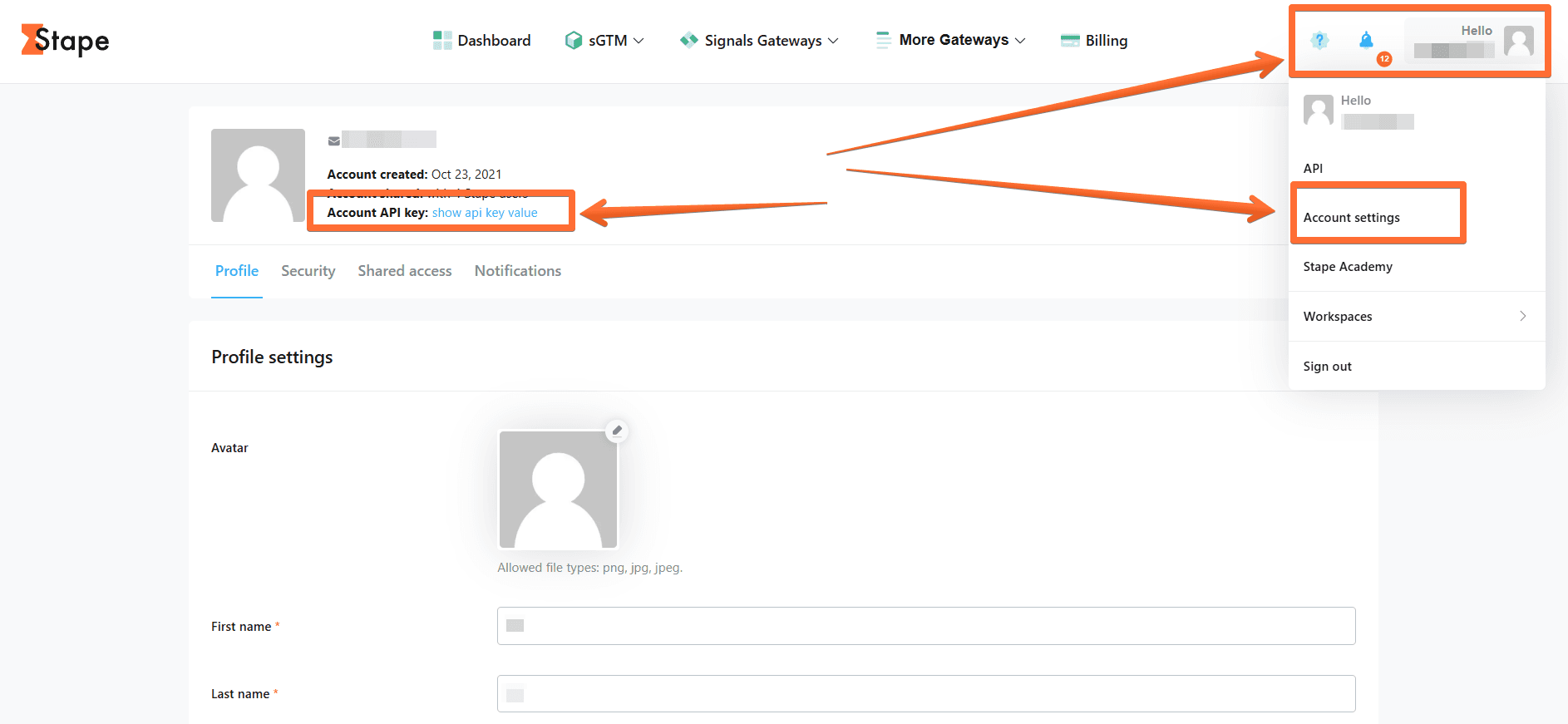Click the Stape logo
The height and width of the screenshot is (724, 1568).
click(x=65, y=40)
